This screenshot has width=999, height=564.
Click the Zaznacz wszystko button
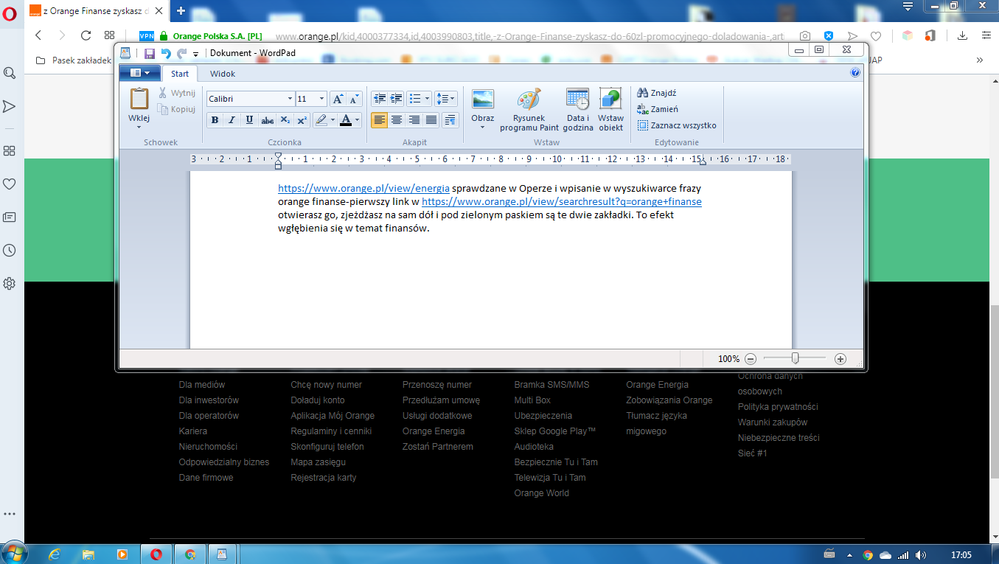[x=682, y=126]
